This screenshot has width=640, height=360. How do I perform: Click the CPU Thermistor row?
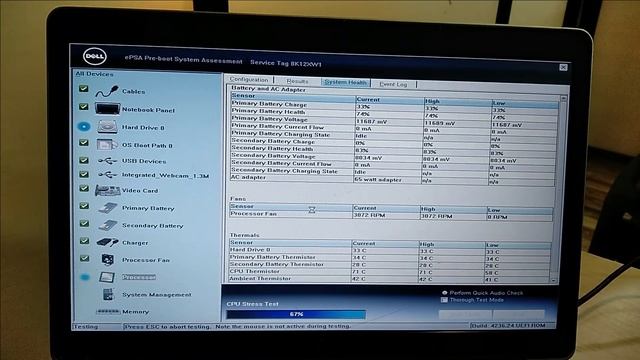coord(390,272)
